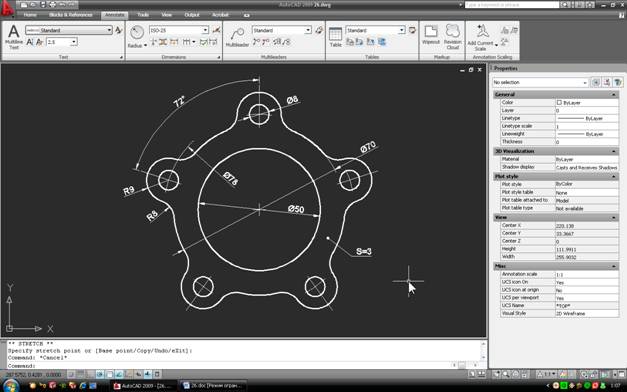Click the command window scrollbar

click(483, 351)
